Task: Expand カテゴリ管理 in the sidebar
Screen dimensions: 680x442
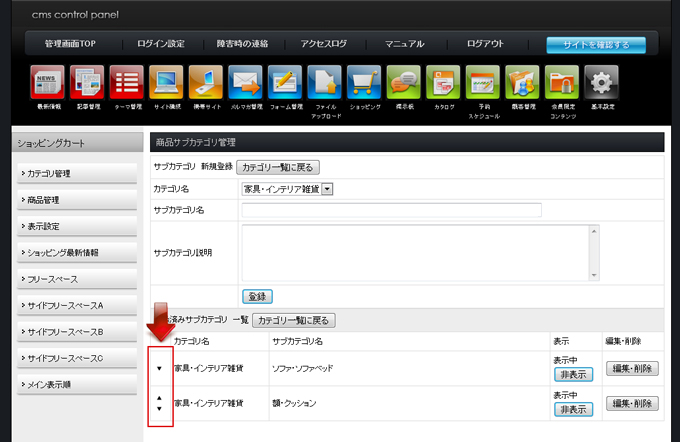Action: tap(77, 174)
